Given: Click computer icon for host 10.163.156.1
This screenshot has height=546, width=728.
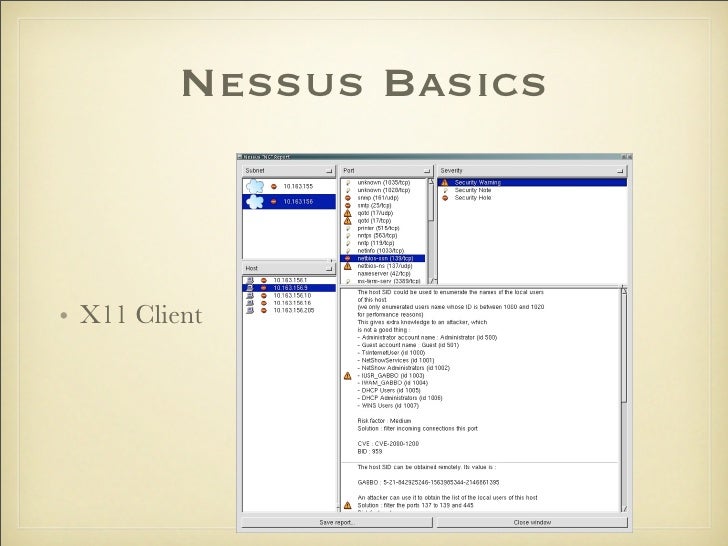Looking at the screenshot, I should click(x=250, y=280).
